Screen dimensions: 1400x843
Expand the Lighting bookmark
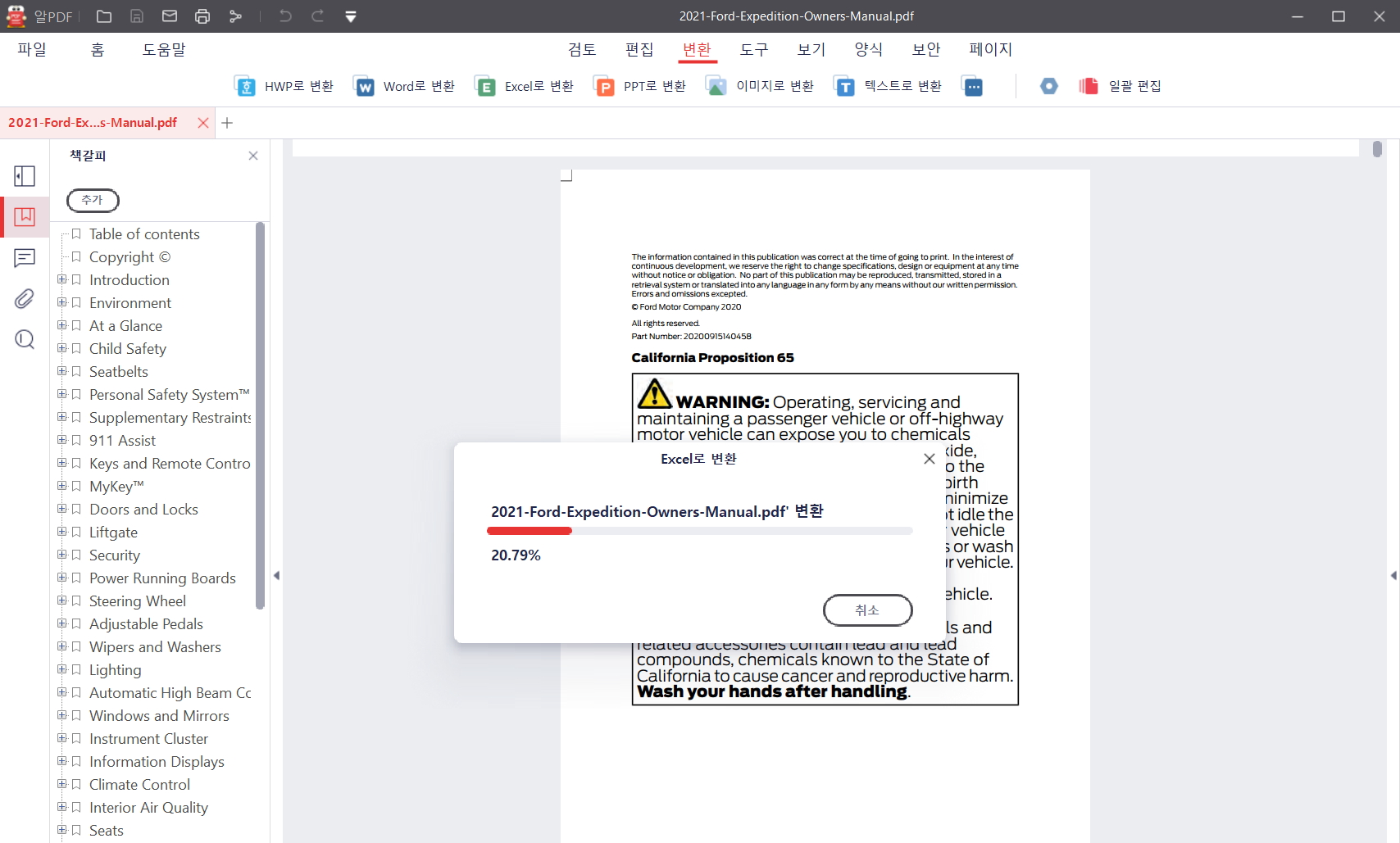61,670
